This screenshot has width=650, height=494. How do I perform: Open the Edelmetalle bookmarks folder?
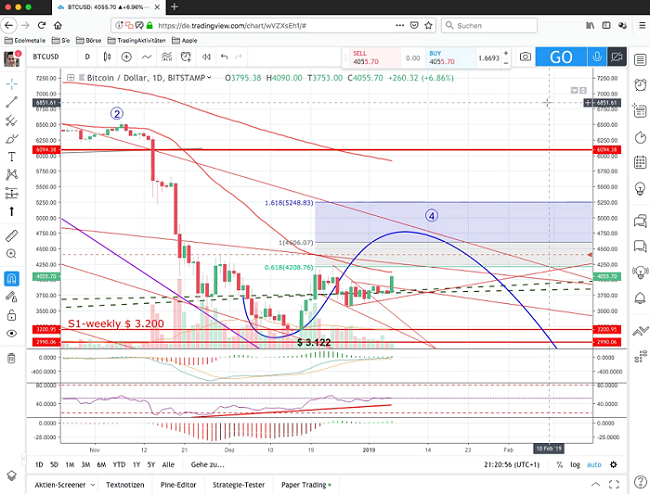[25, 40]
